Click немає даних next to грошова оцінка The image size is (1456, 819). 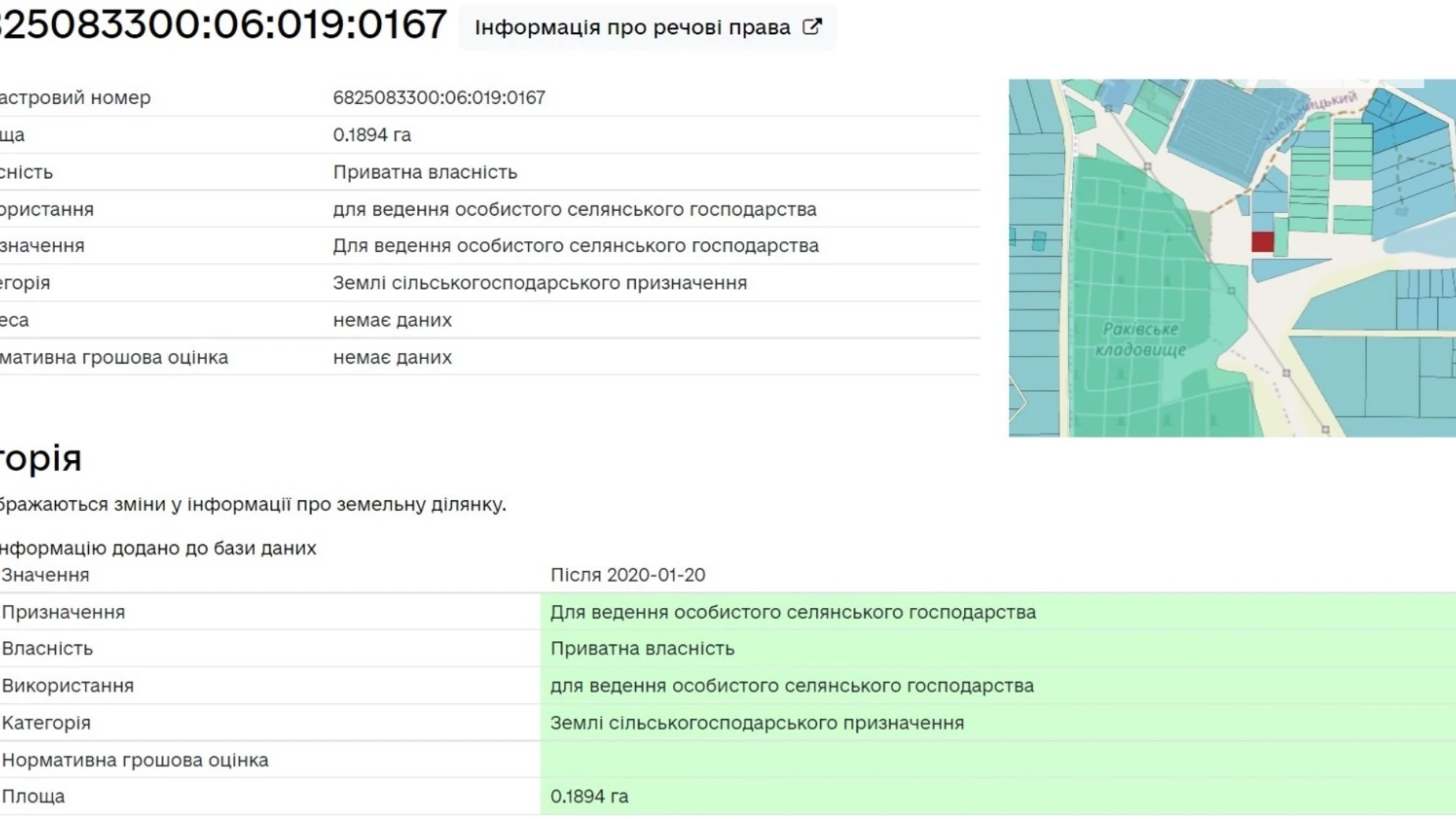coord(392,357)
